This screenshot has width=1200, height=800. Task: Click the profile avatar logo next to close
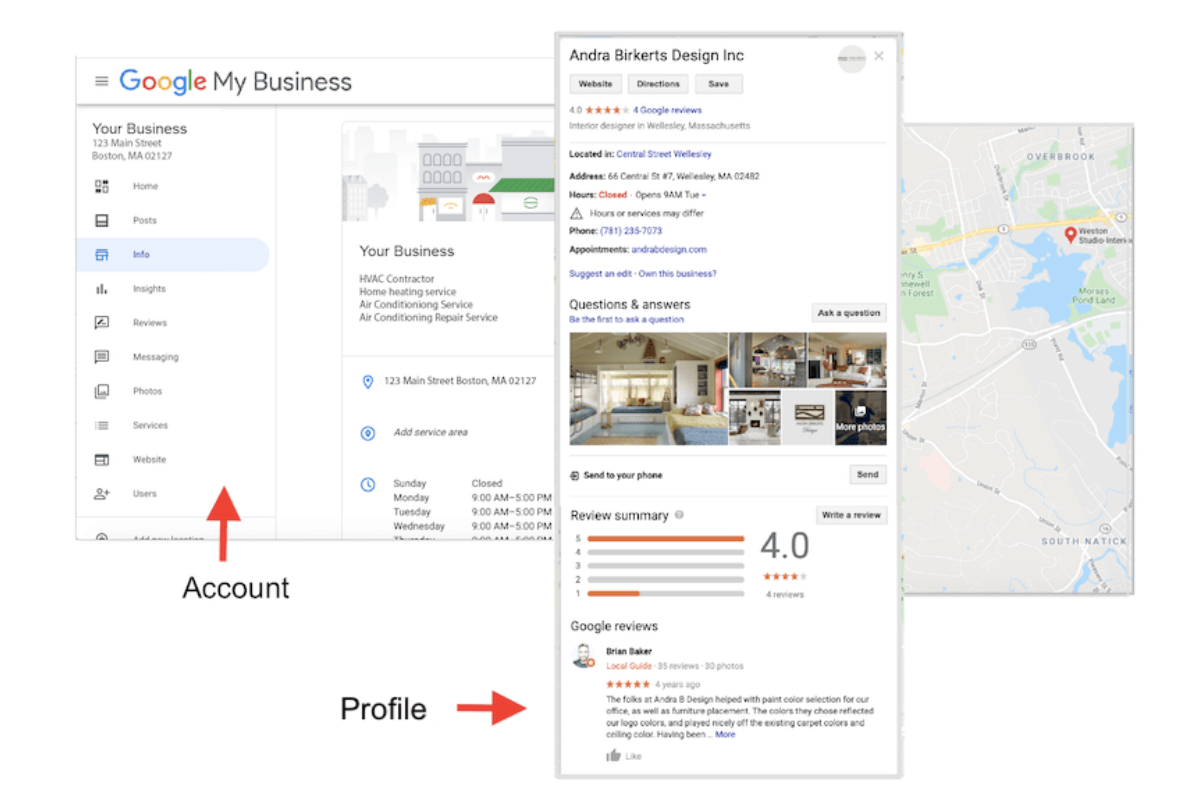851,59
